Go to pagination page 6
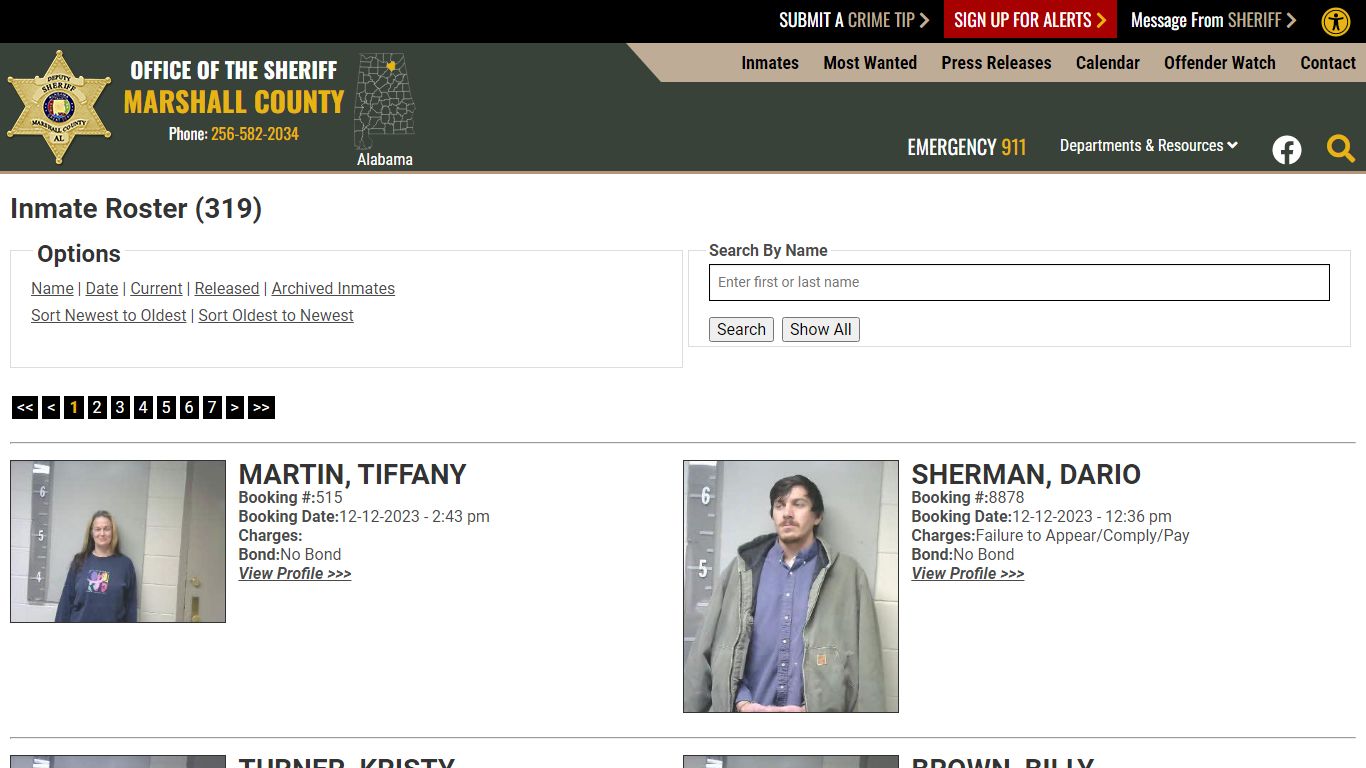Screen dimensions: 1366x768 click(189, 407)
